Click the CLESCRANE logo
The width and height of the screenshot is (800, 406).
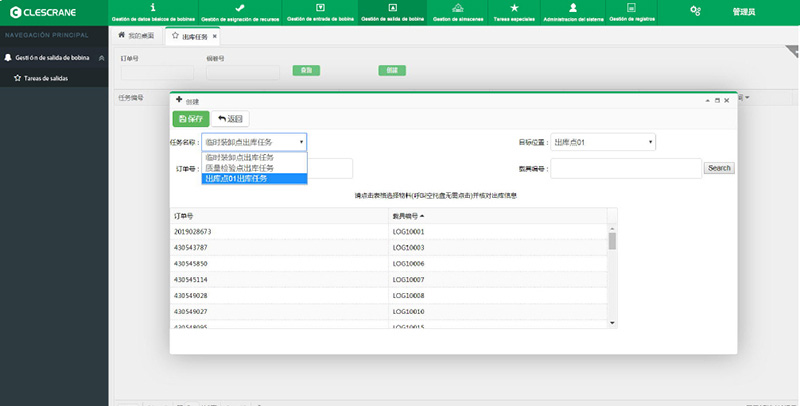pyautogui.click(x=42, y=12)
